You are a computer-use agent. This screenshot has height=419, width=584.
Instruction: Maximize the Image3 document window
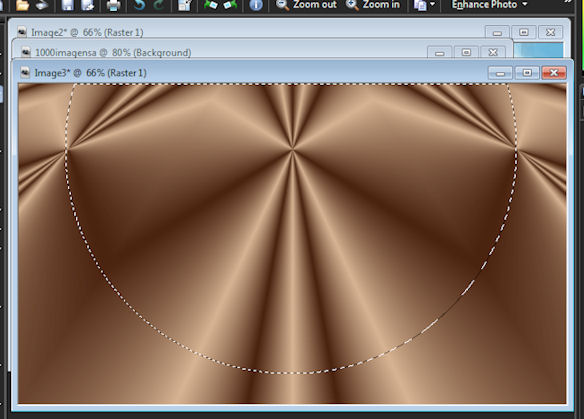click(527, 73)
